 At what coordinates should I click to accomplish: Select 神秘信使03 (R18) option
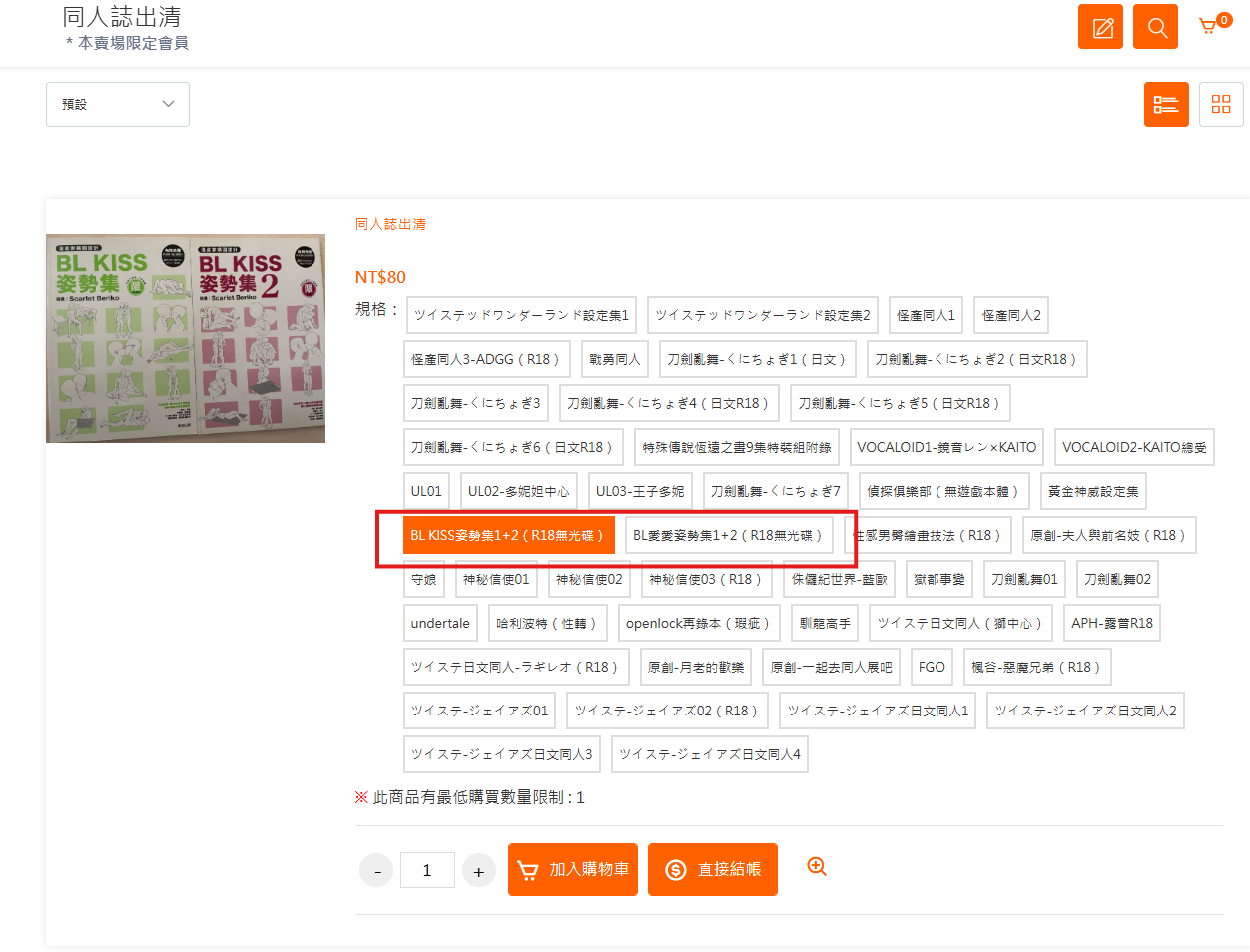click(708, 579)
